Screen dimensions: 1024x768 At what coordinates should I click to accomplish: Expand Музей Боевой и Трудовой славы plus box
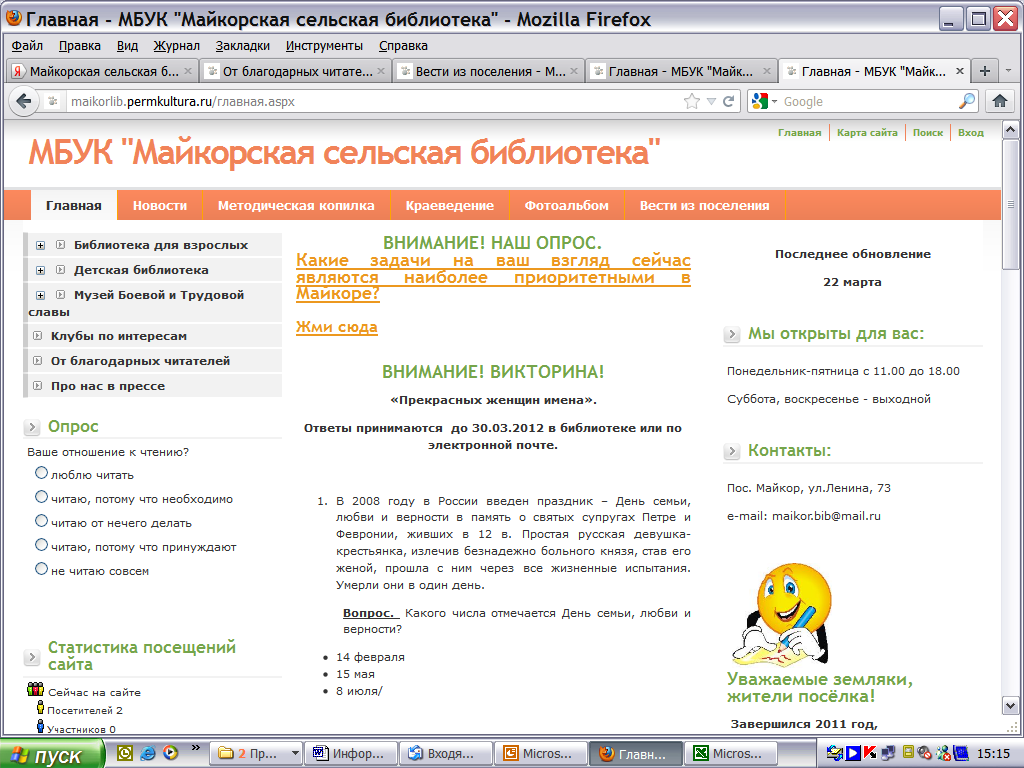pos(40,295)
